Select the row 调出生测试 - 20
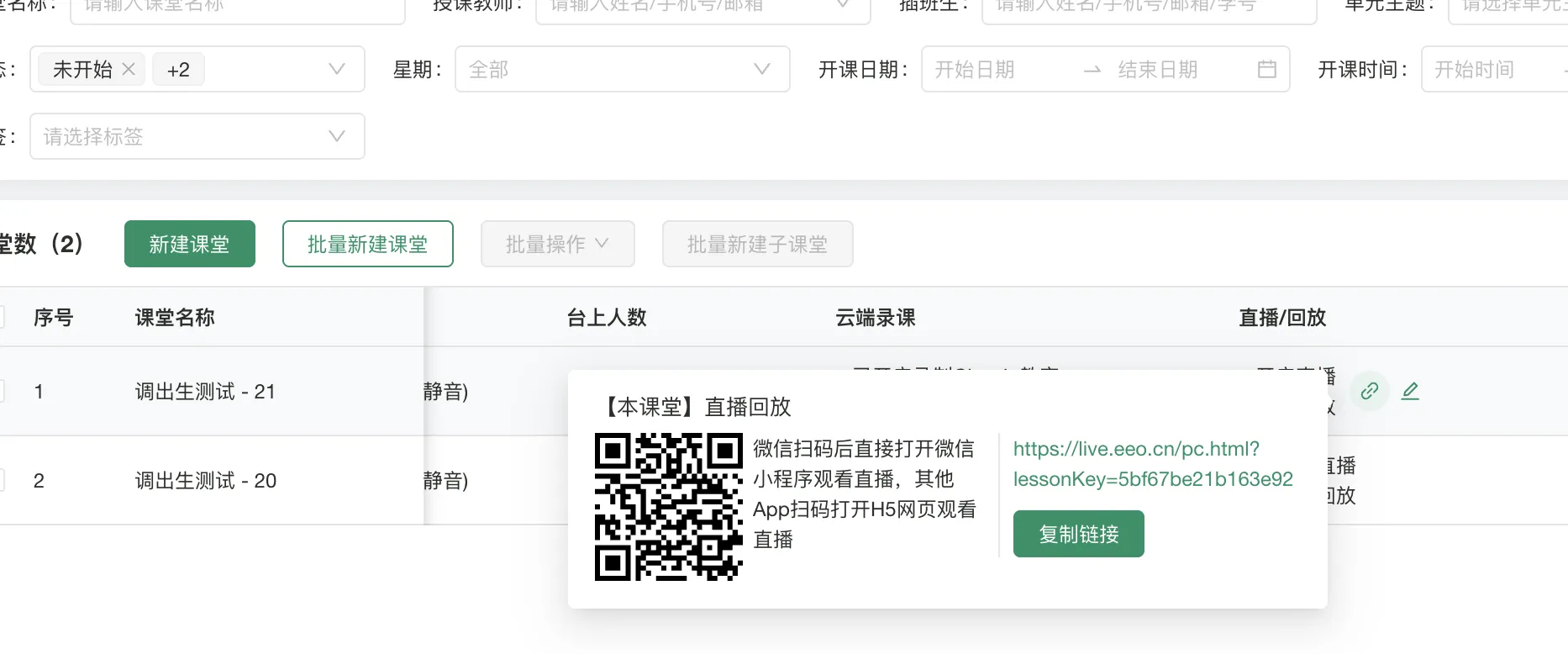 click(205, 481)
